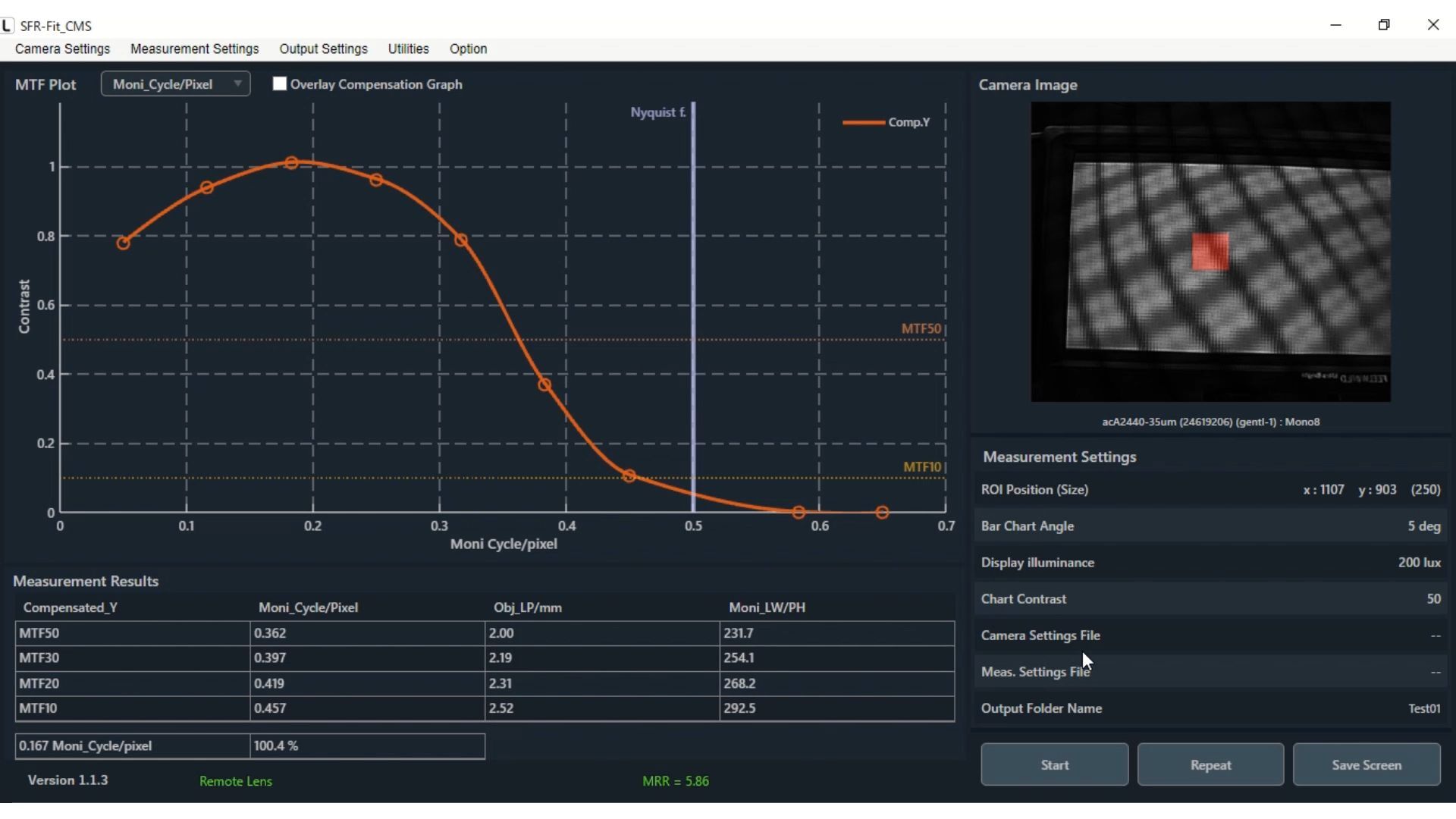Click the camera image preview thumbnail
This screenshot has width=1456, height=819.
pos(1210,252)
